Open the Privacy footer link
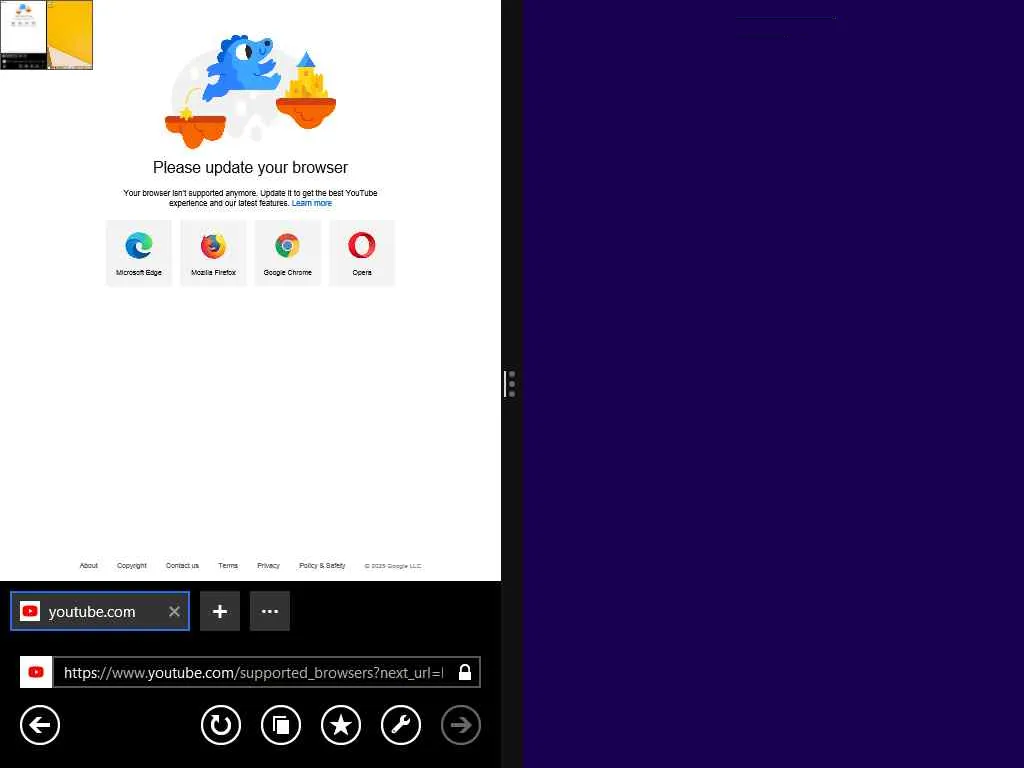 click(268, 566)
